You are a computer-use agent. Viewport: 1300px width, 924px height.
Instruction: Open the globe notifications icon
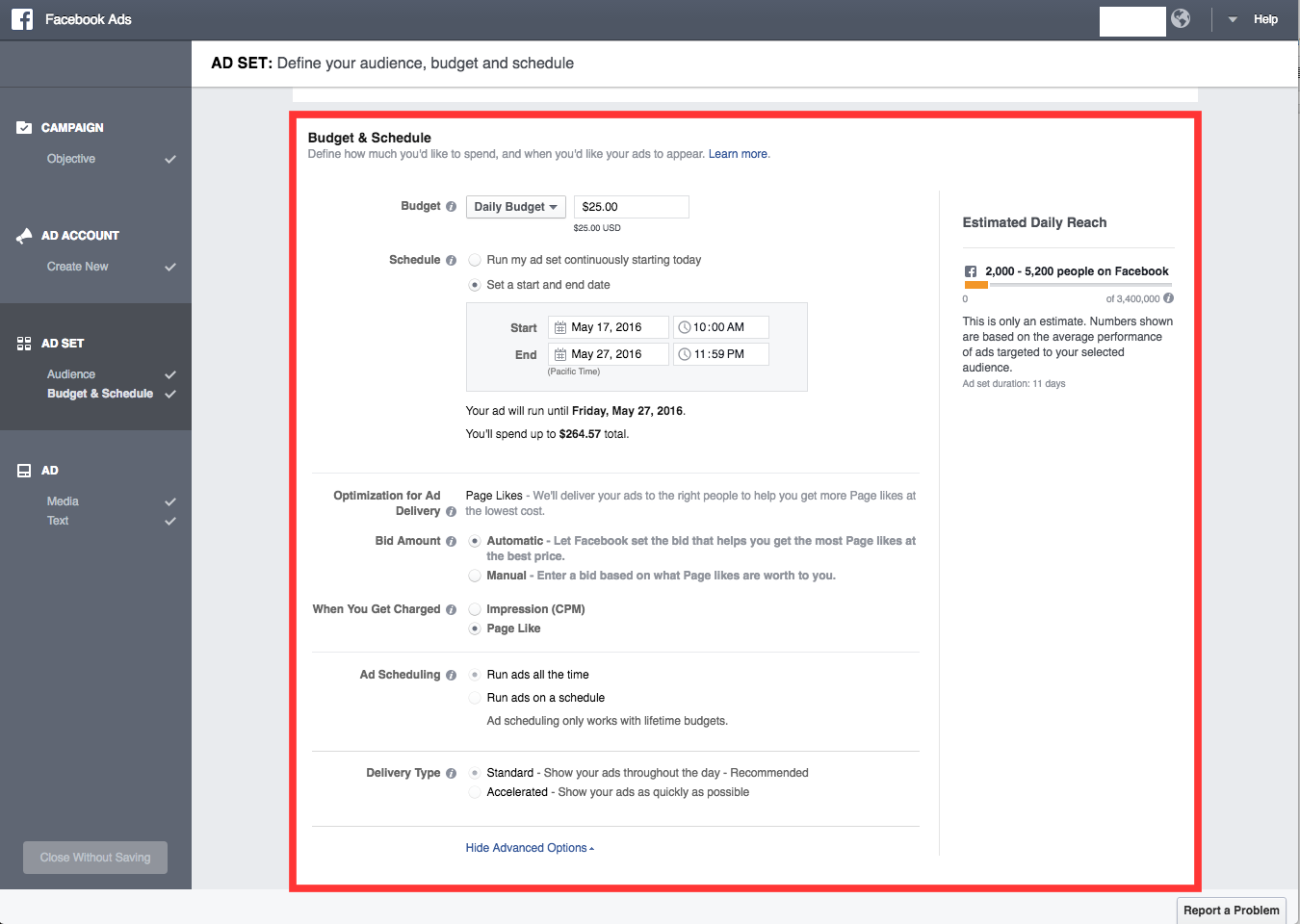pos(1181,18)
